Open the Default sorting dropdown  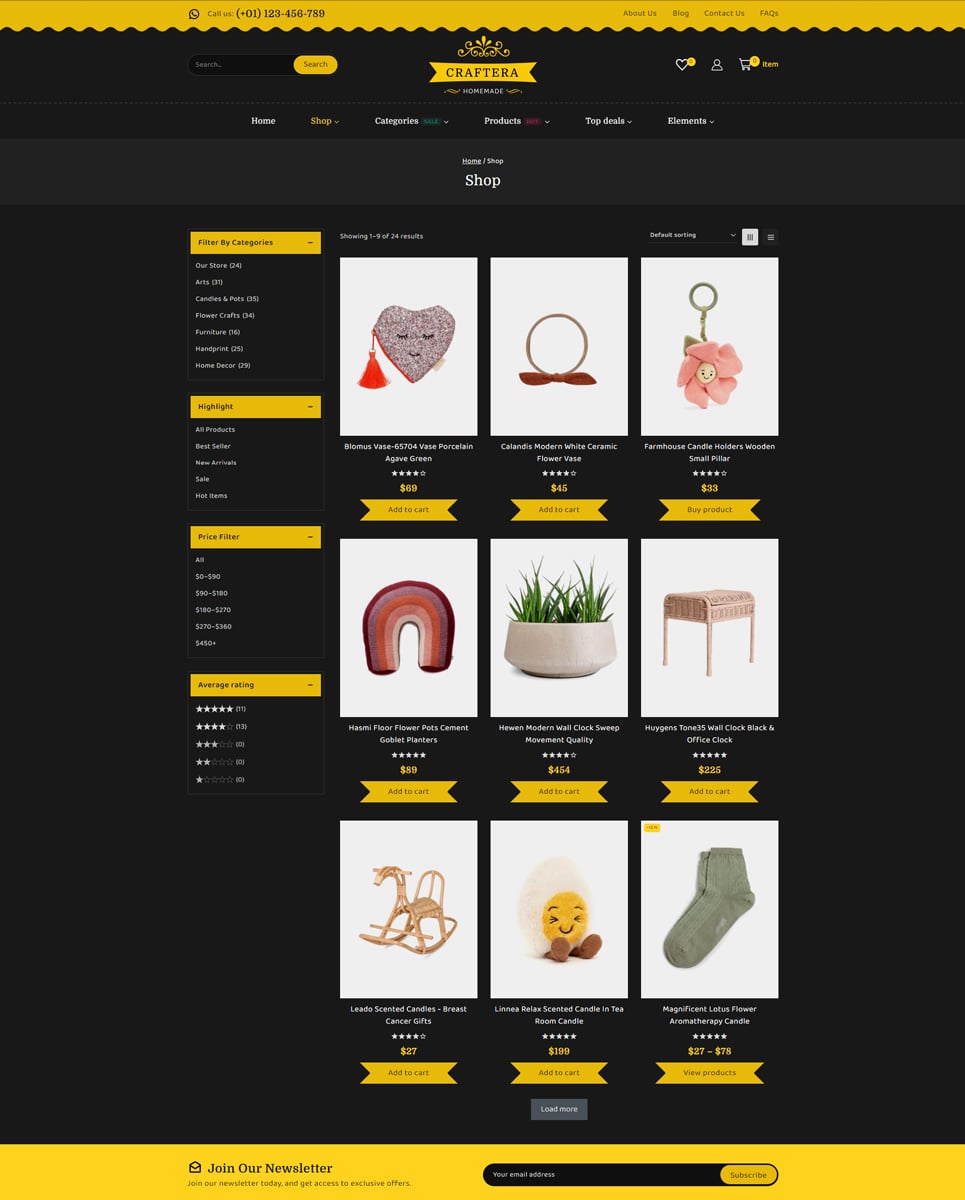pos(691,236)
